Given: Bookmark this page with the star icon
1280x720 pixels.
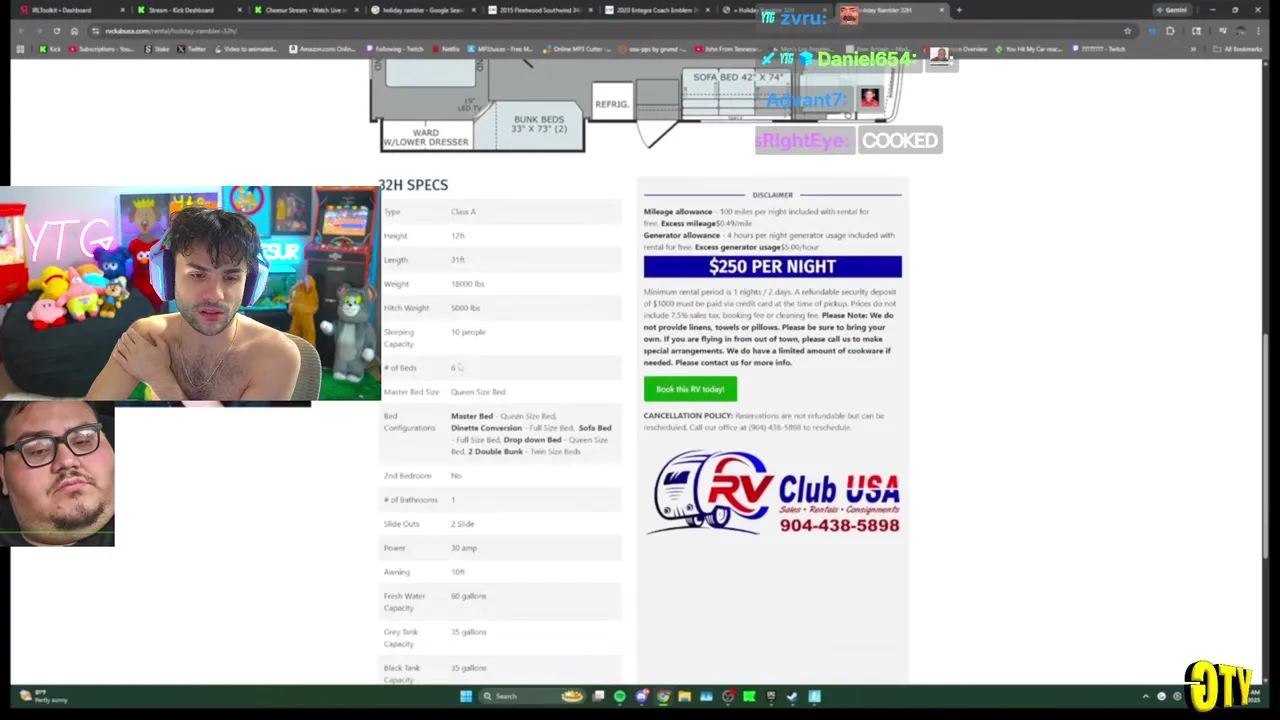Looking at the screenshot, I should (1128, 31).
